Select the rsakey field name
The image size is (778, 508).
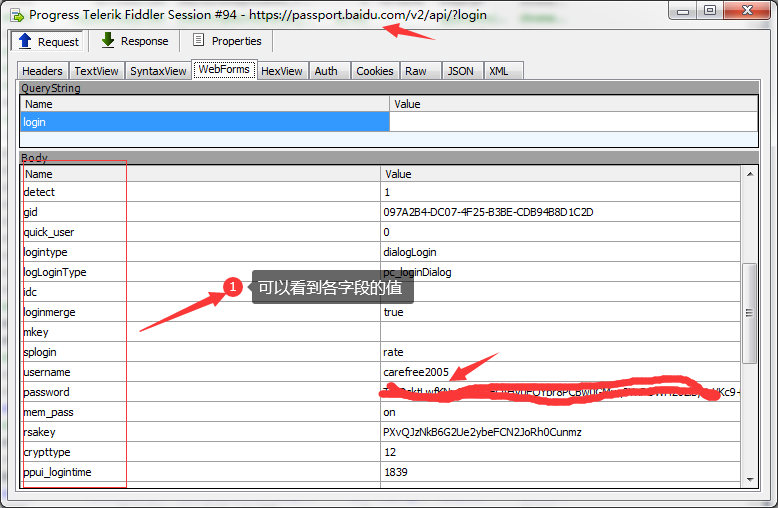click(x=39, y=432)
